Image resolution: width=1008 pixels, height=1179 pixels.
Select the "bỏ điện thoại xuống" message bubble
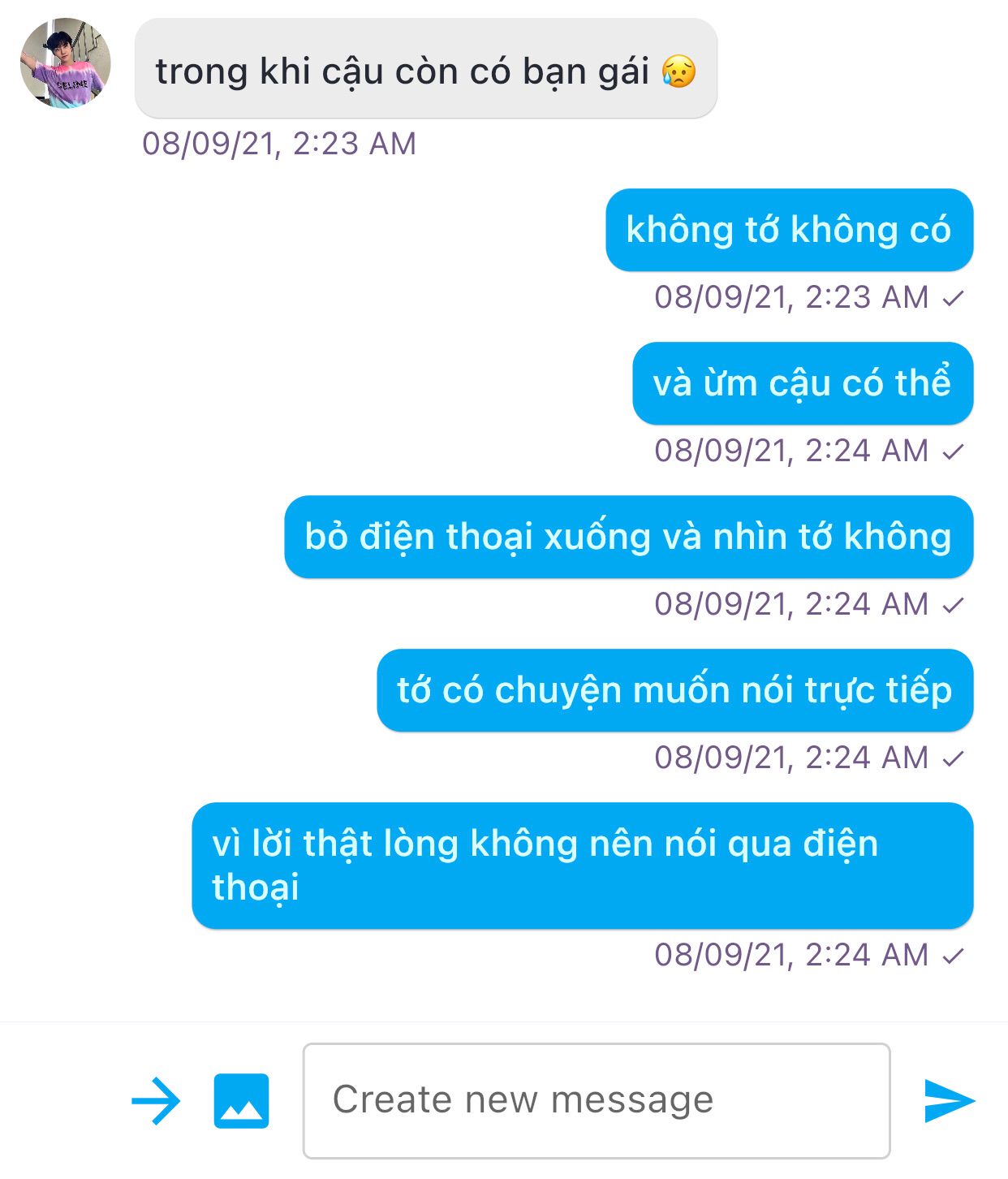(628, 537)
